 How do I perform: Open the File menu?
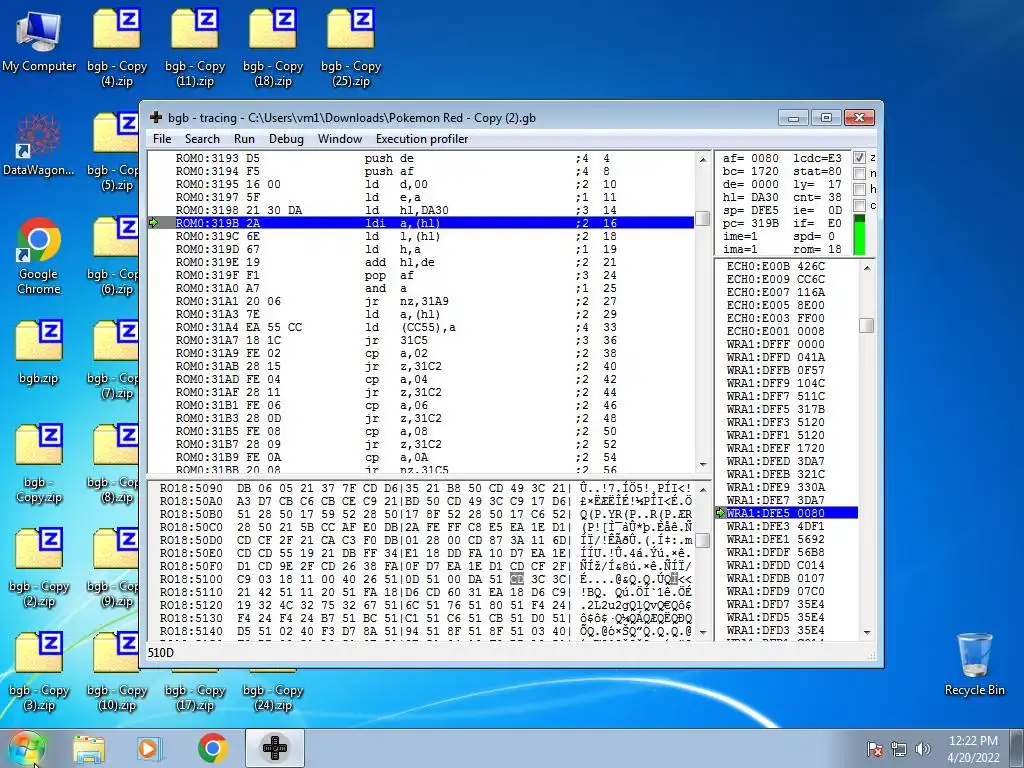click(x=162, y=138)
